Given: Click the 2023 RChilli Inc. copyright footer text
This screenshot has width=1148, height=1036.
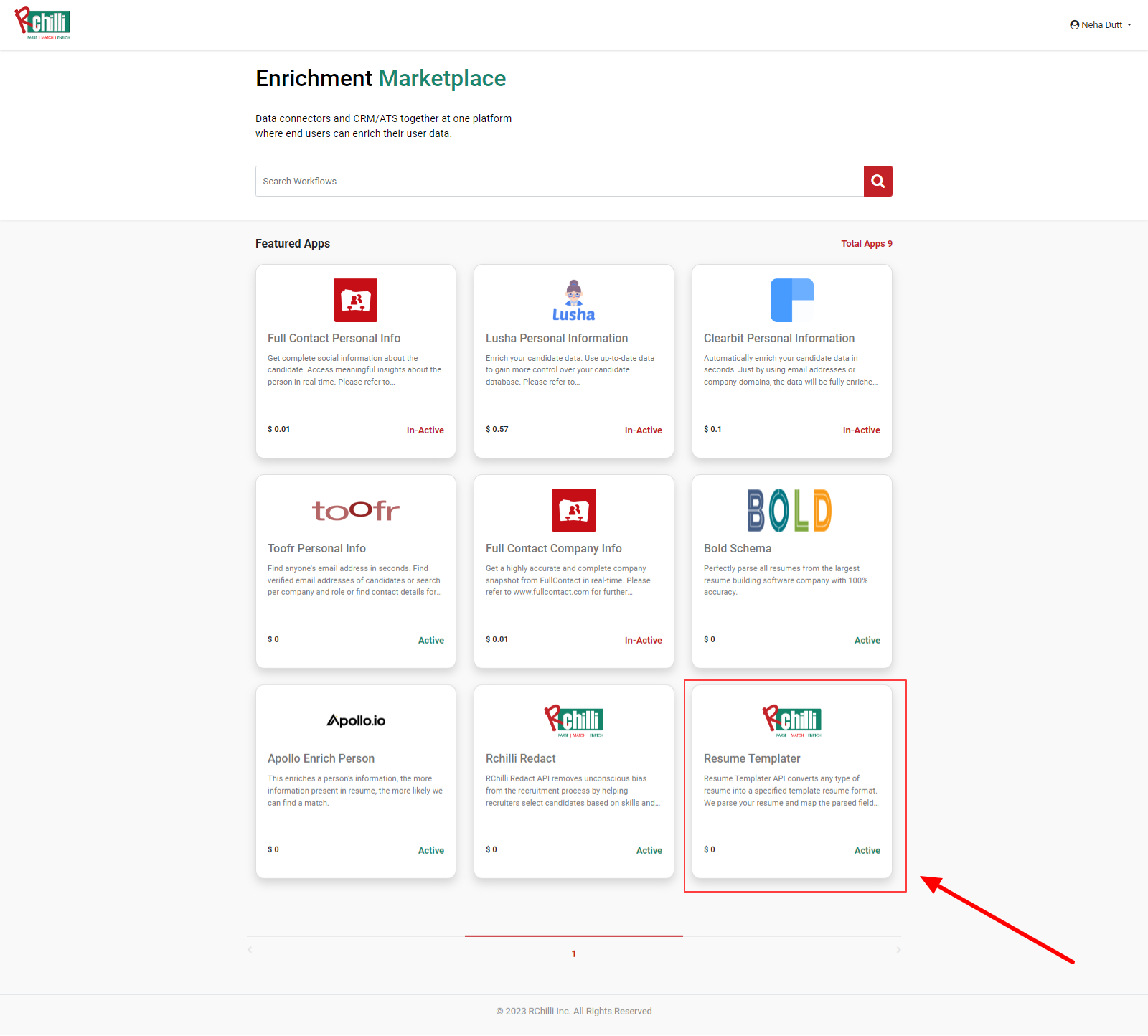Looking at the screenshot, I should [x=574, y=1011].
